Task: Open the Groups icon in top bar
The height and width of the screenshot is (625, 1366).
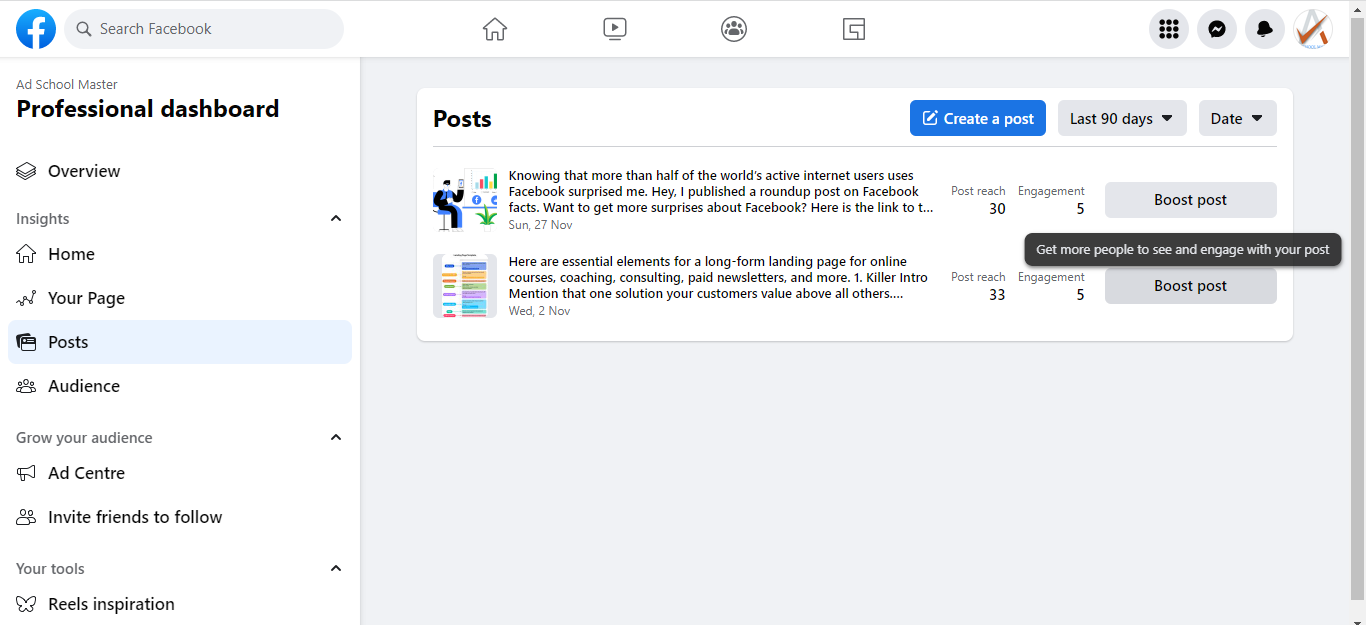Action: pyautogui.click(x=734, y=29)
